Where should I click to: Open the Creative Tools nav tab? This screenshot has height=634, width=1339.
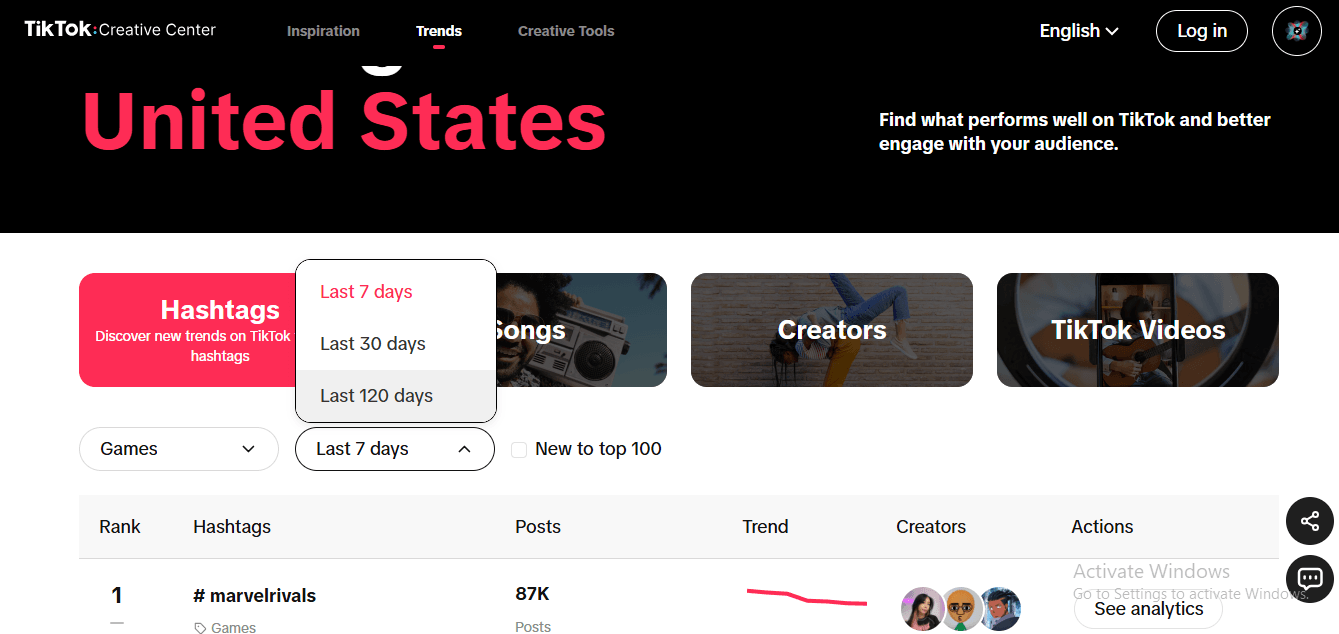click(x=566, y=31)
